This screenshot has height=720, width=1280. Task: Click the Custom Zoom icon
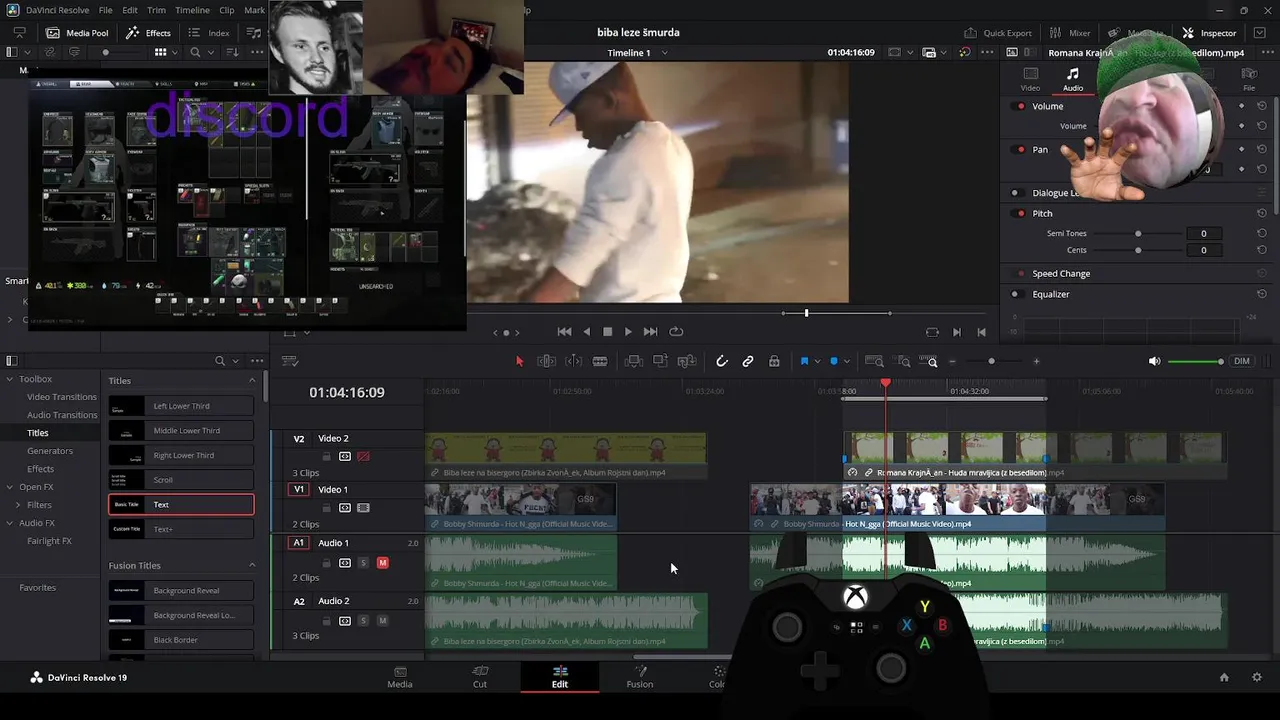(x=929, y=361)
